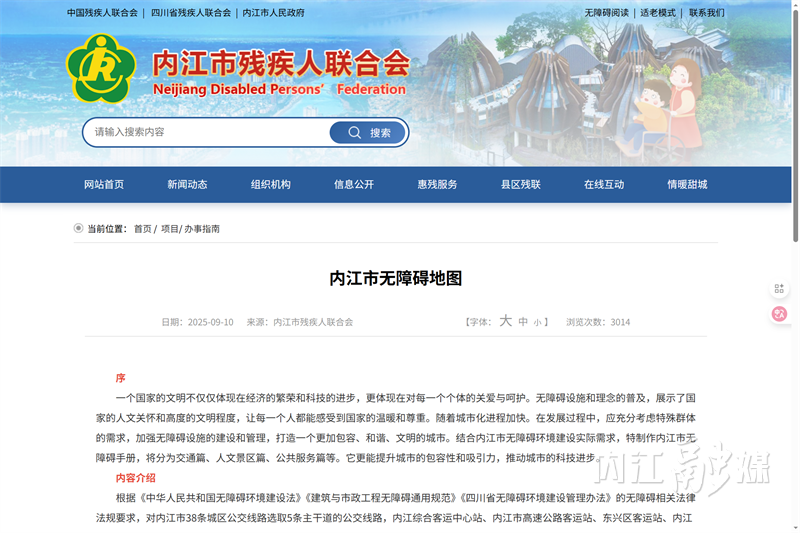Toggle the 适老模式 elderly-friendly mode
This screenshot has height=533, width=800.
[658, 13]
